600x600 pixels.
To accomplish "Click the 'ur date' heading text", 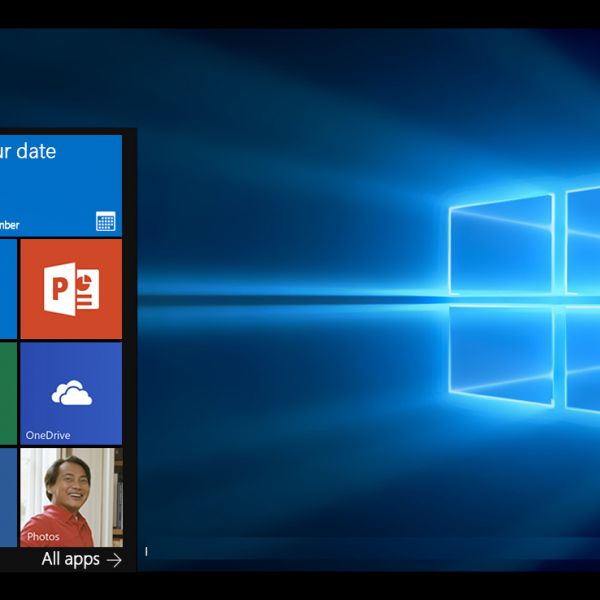I will tap(28, 152).
